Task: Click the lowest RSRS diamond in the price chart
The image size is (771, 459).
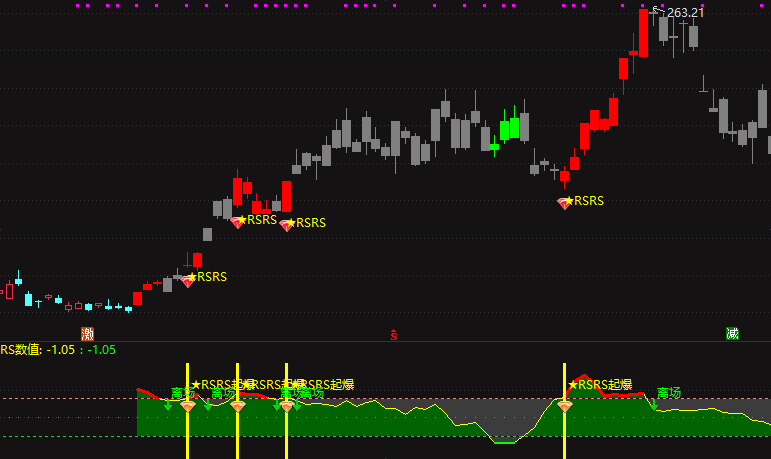Action: [187, 281]
